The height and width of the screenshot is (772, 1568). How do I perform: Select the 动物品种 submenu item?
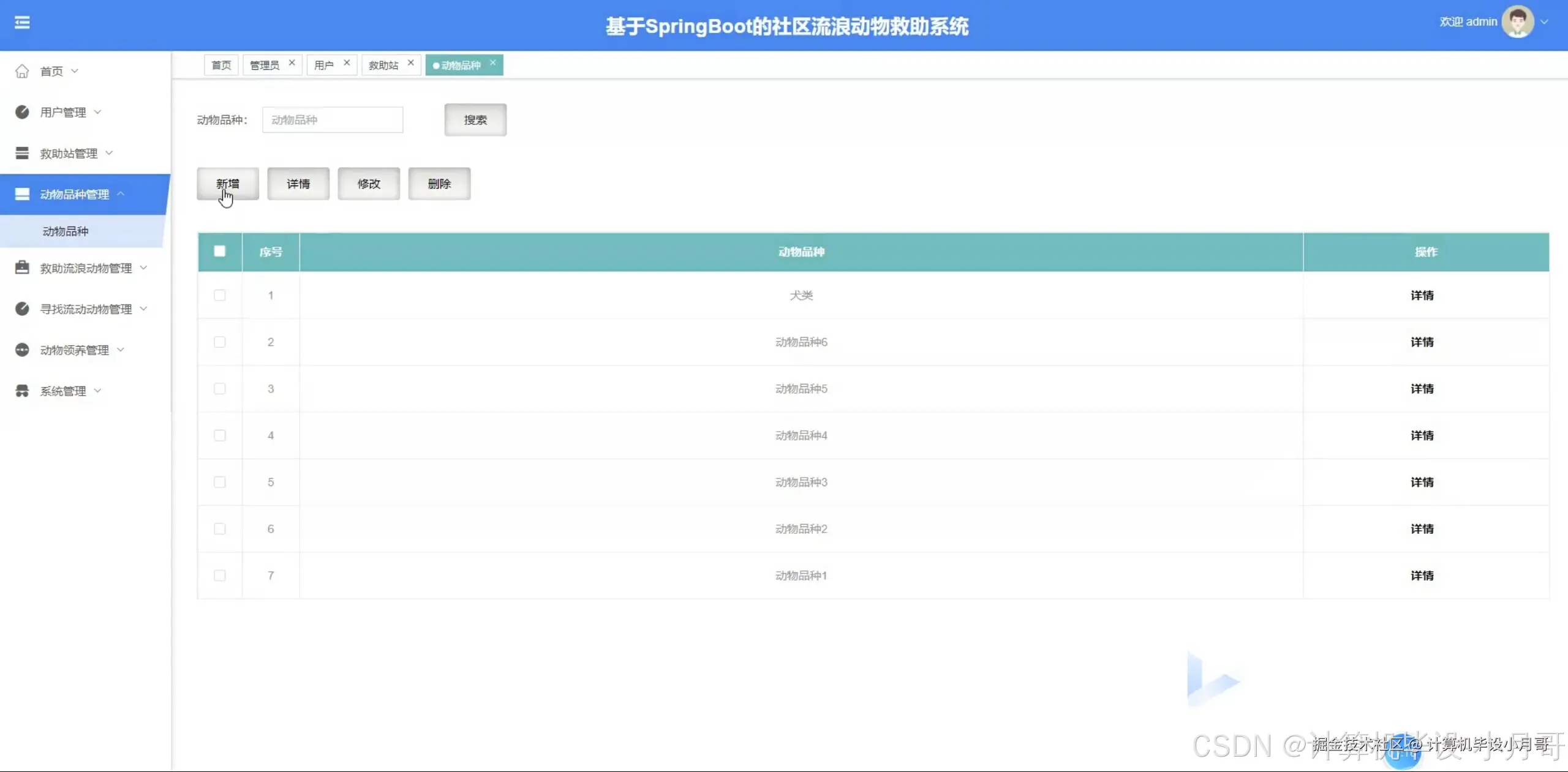point(66,231)
